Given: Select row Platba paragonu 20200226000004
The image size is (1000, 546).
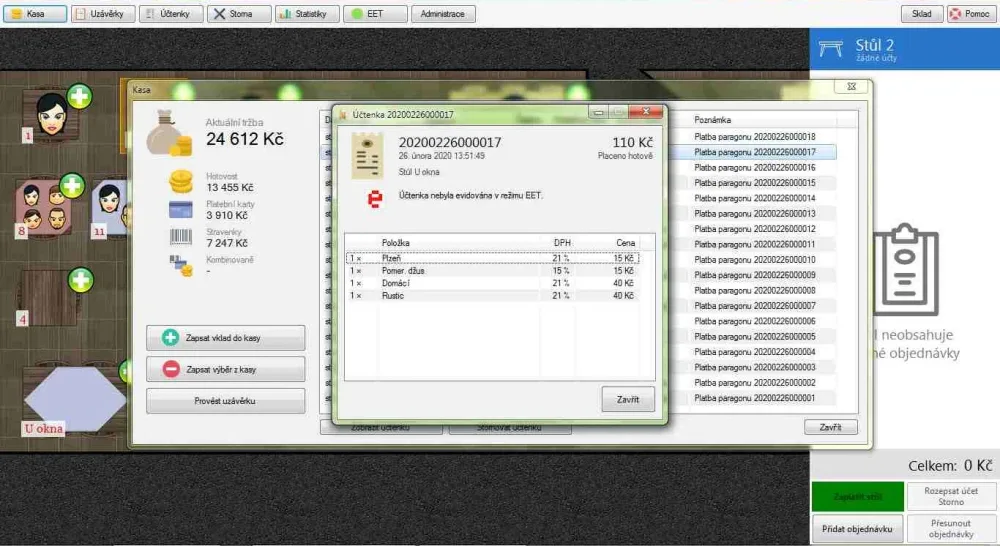Looking at the screenshot, I should (754, 351).
